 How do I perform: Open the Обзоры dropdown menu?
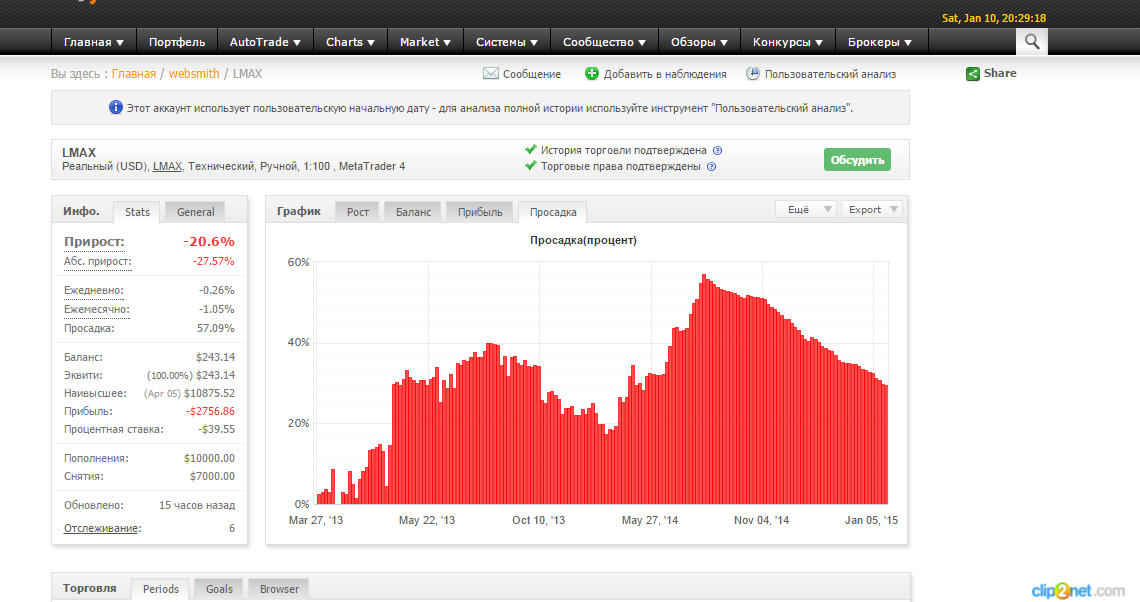[699, 42]
